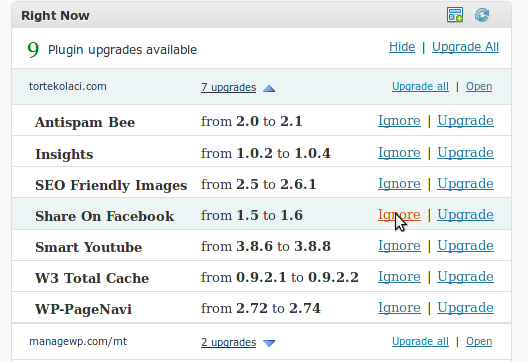The image size is (528, 362).
Task: Open the tortekolaci.com site
Action: 479,87
